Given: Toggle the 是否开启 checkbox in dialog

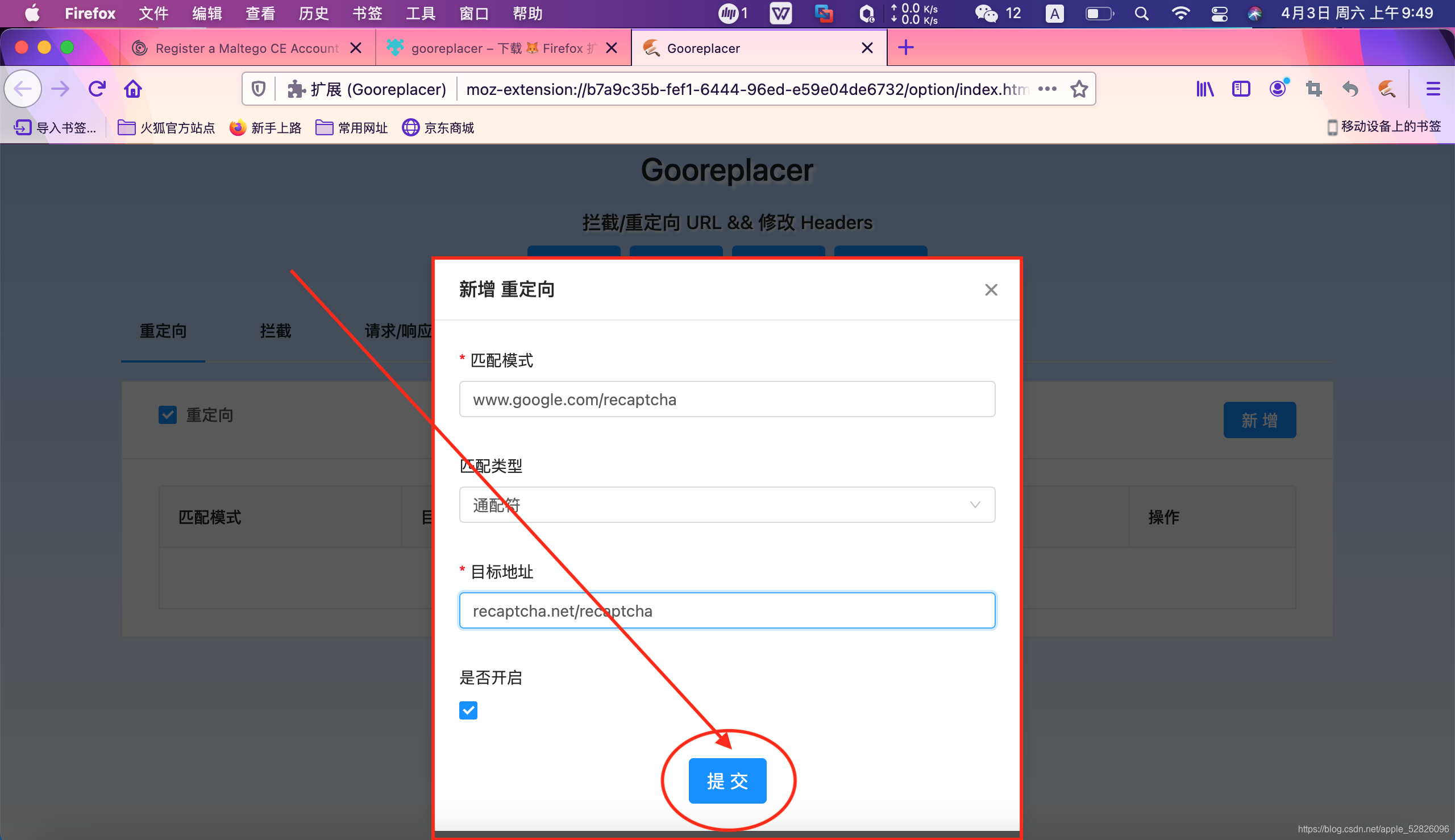Looking at the screenshot, I should pos(468,710).
